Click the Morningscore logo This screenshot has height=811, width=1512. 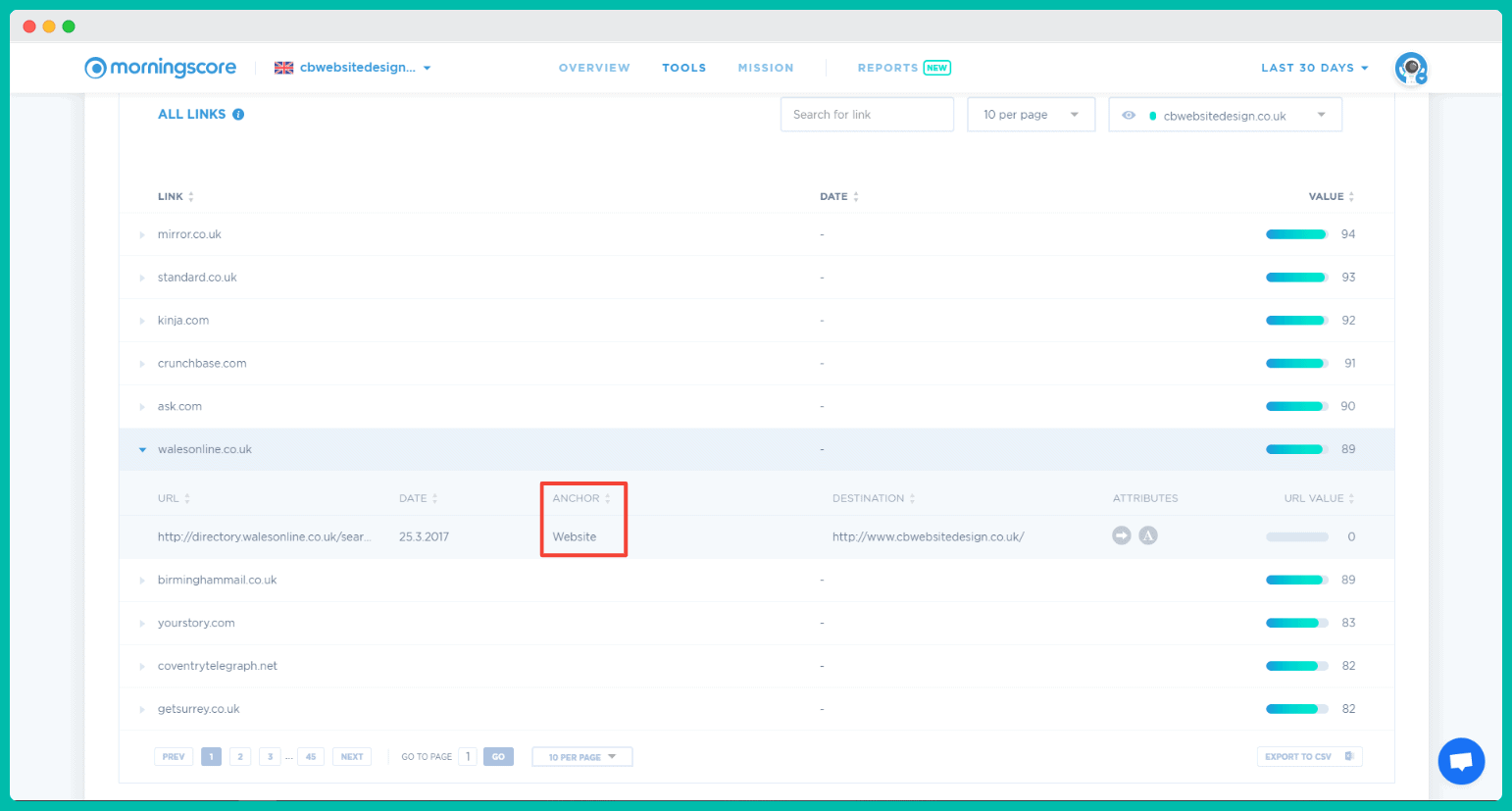coord(160,68)
